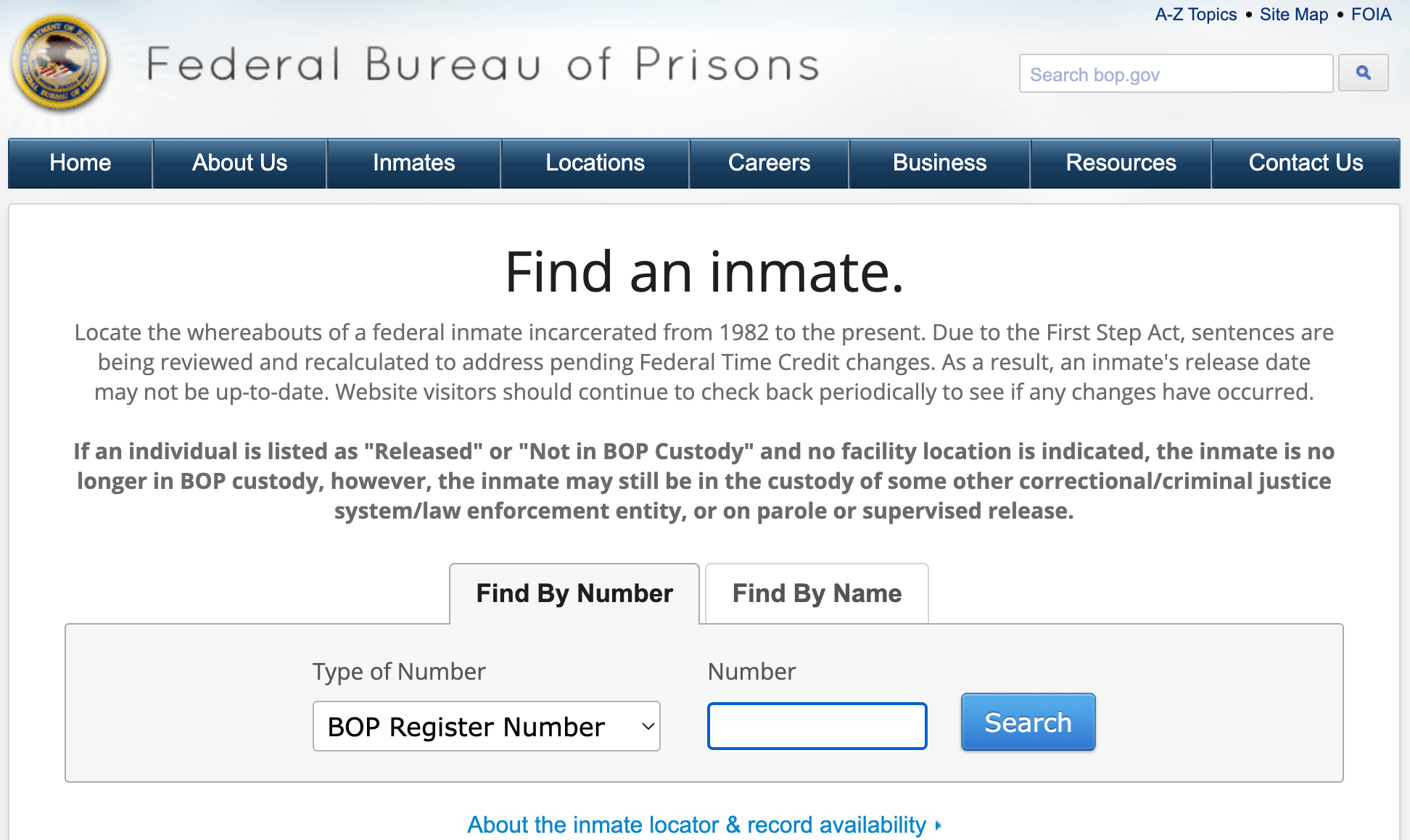Switch to the Find By Name tab
The image size is (1410, 840).
pyautogui.click(x=816, y=593)
